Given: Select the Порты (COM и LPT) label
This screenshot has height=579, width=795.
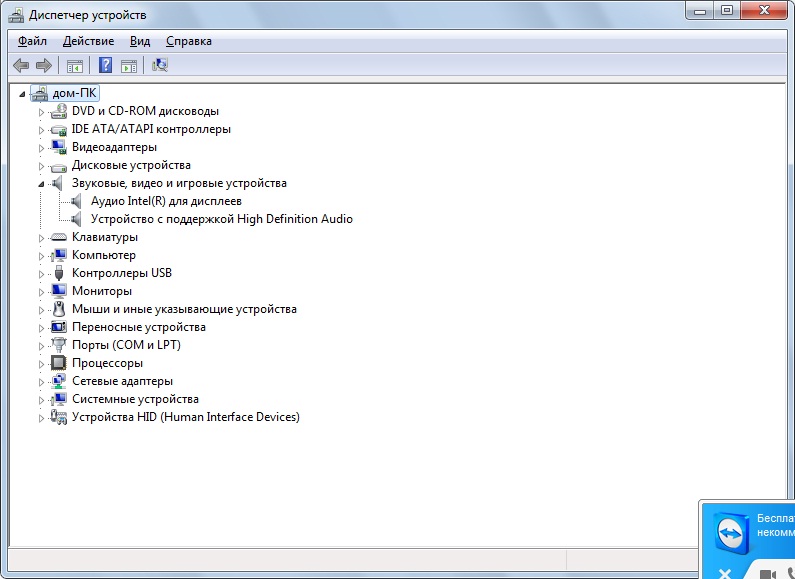Looking at the screenshot, I should pos(126,345).
